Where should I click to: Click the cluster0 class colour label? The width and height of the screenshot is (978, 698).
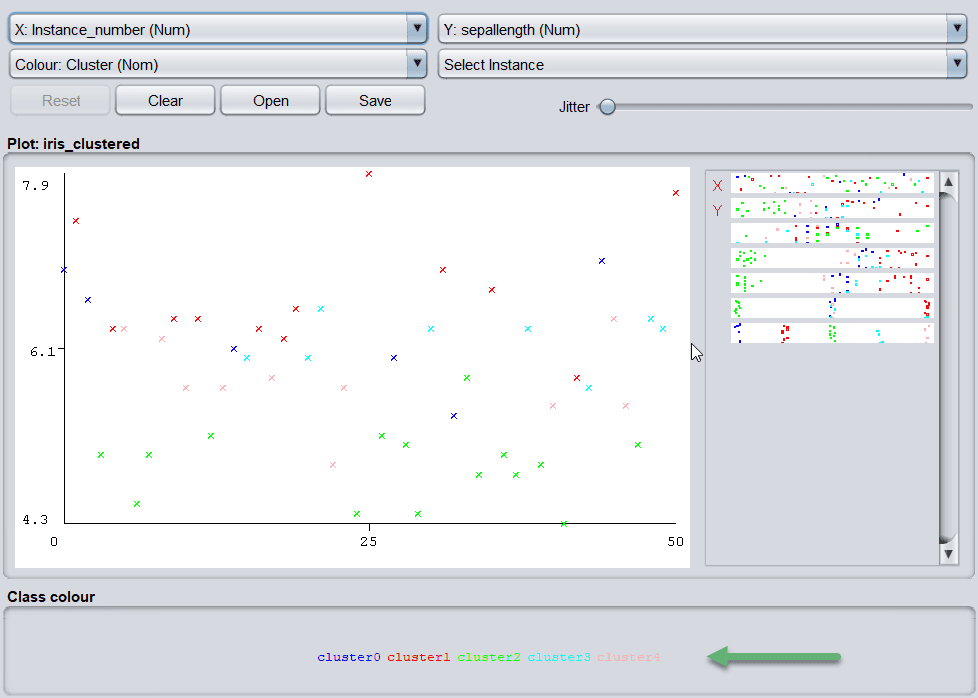click(x=349, y=657)
